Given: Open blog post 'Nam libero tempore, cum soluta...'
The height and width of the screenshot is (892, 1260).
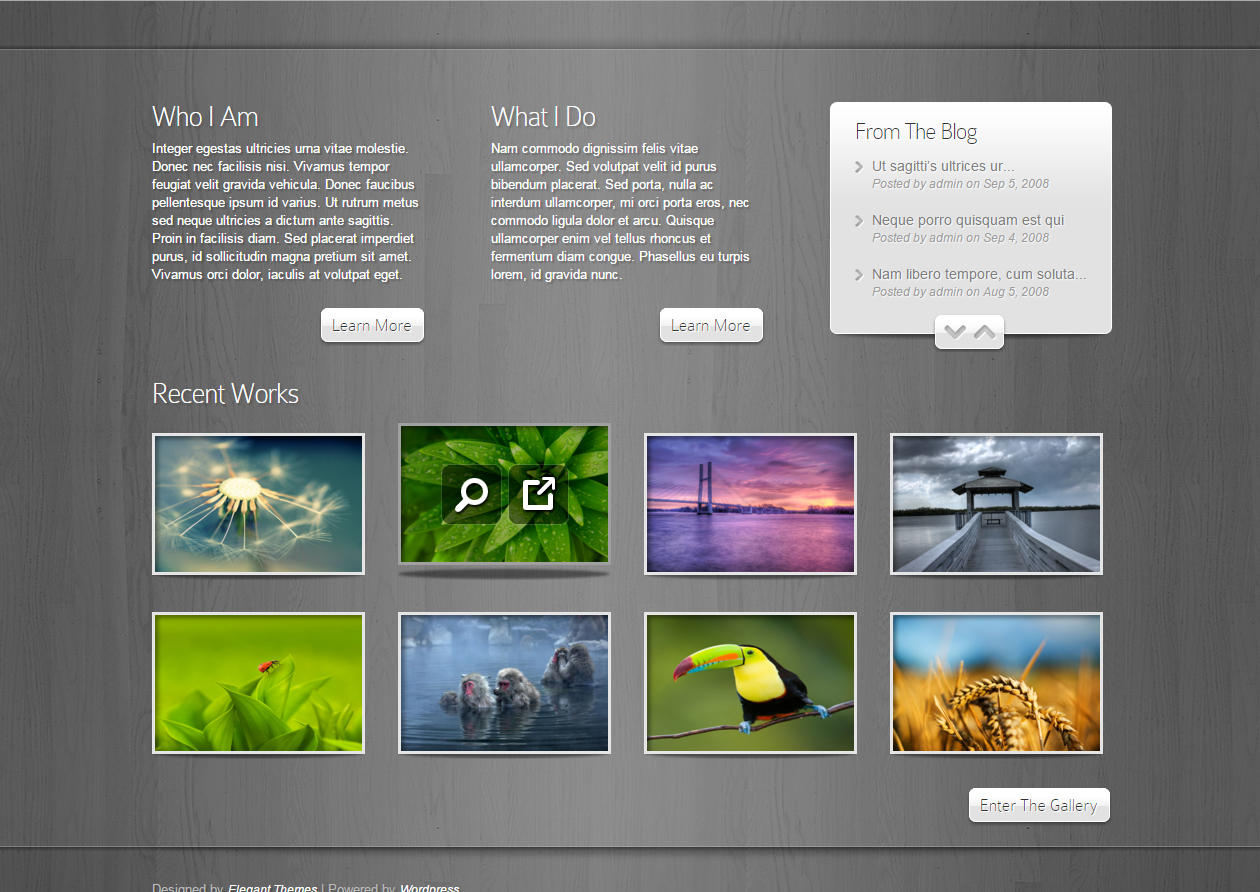Looking at the screenshot, I should [x=978, y=274].
